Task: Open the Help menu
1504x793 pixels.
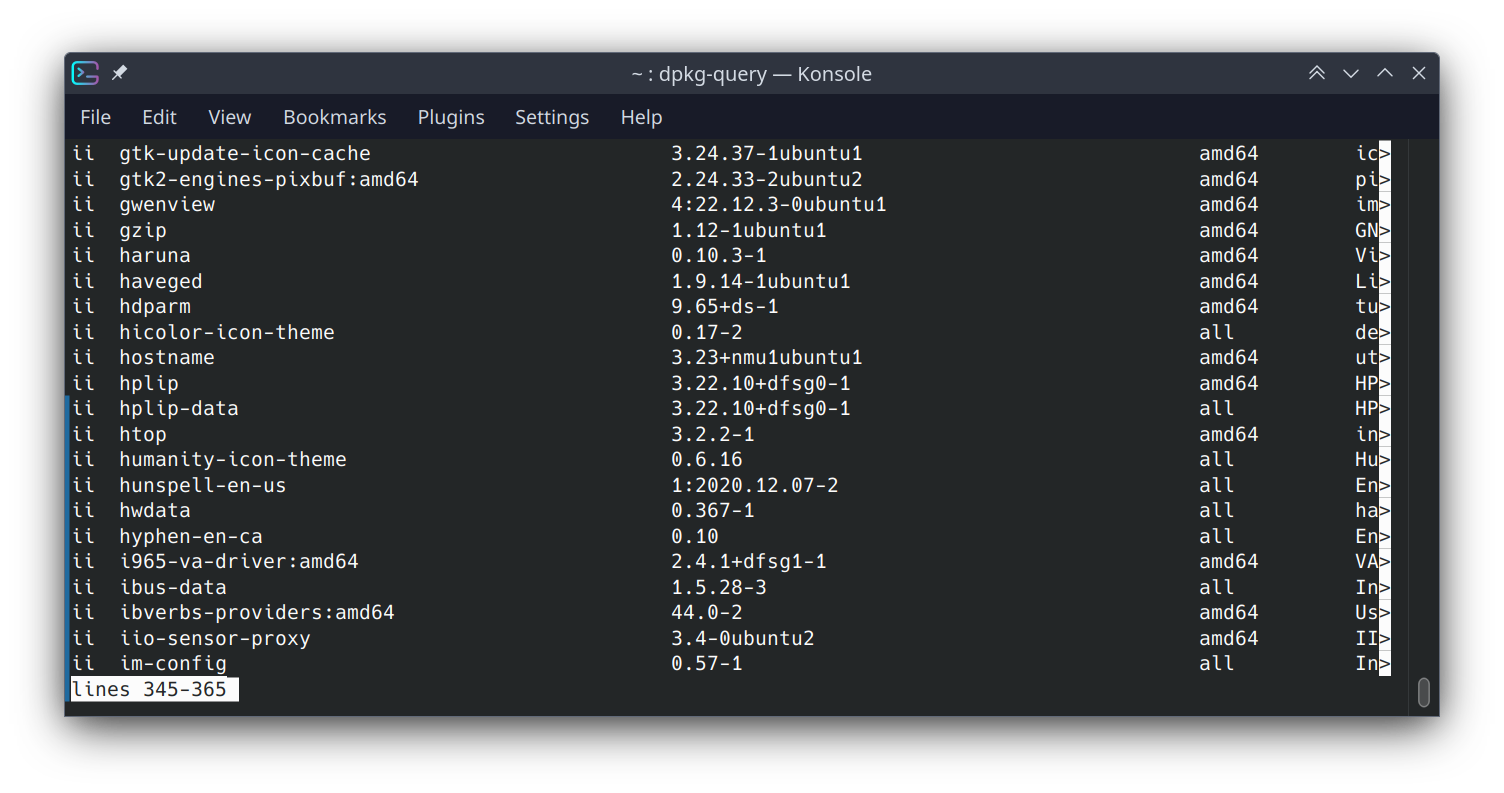Action: pyautogui.click(x=641, y=117)
